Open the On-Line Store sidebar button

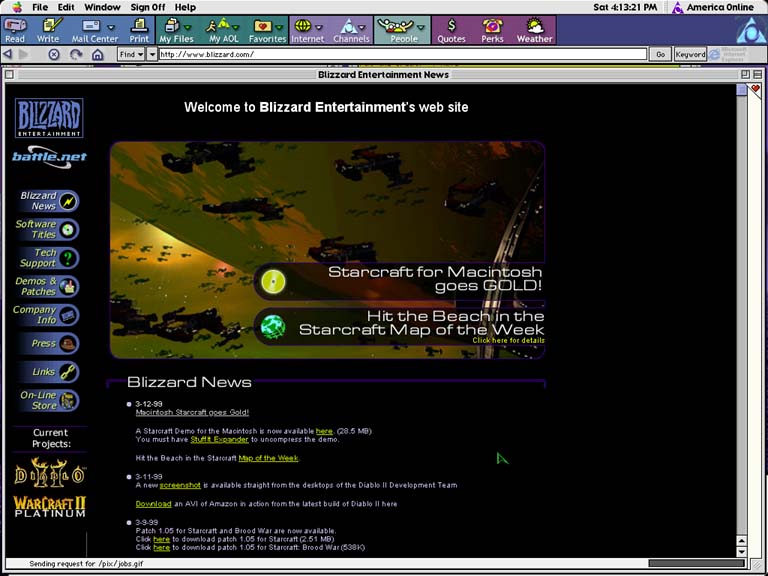click(47, 400)
